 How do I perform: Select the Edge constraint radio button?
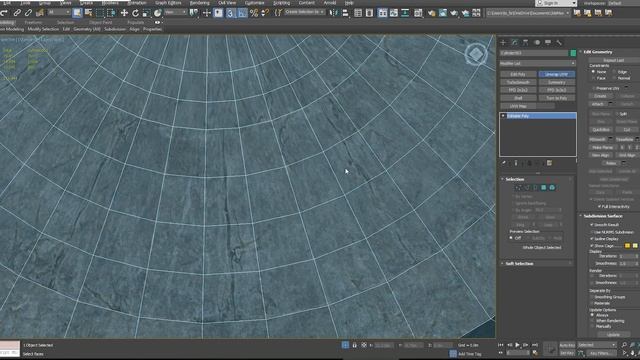(615, 72)
